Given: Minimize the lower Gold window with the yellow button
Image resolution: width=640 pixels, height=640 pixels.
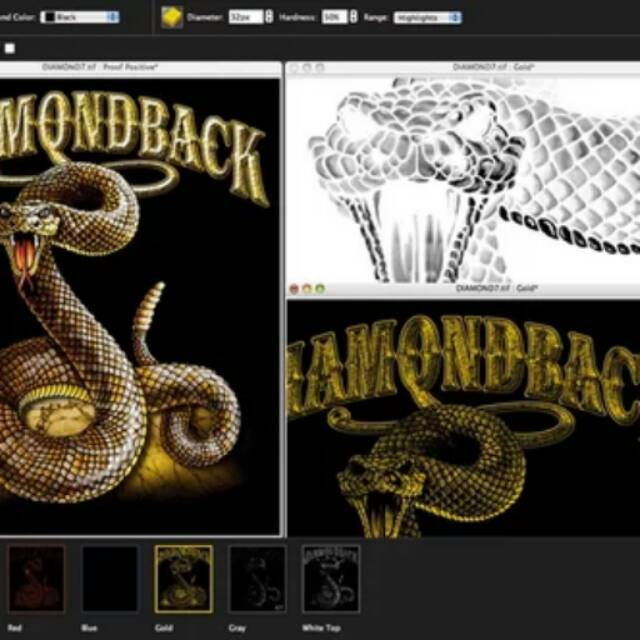Looking at the screenshot, I should pos(307,289).
